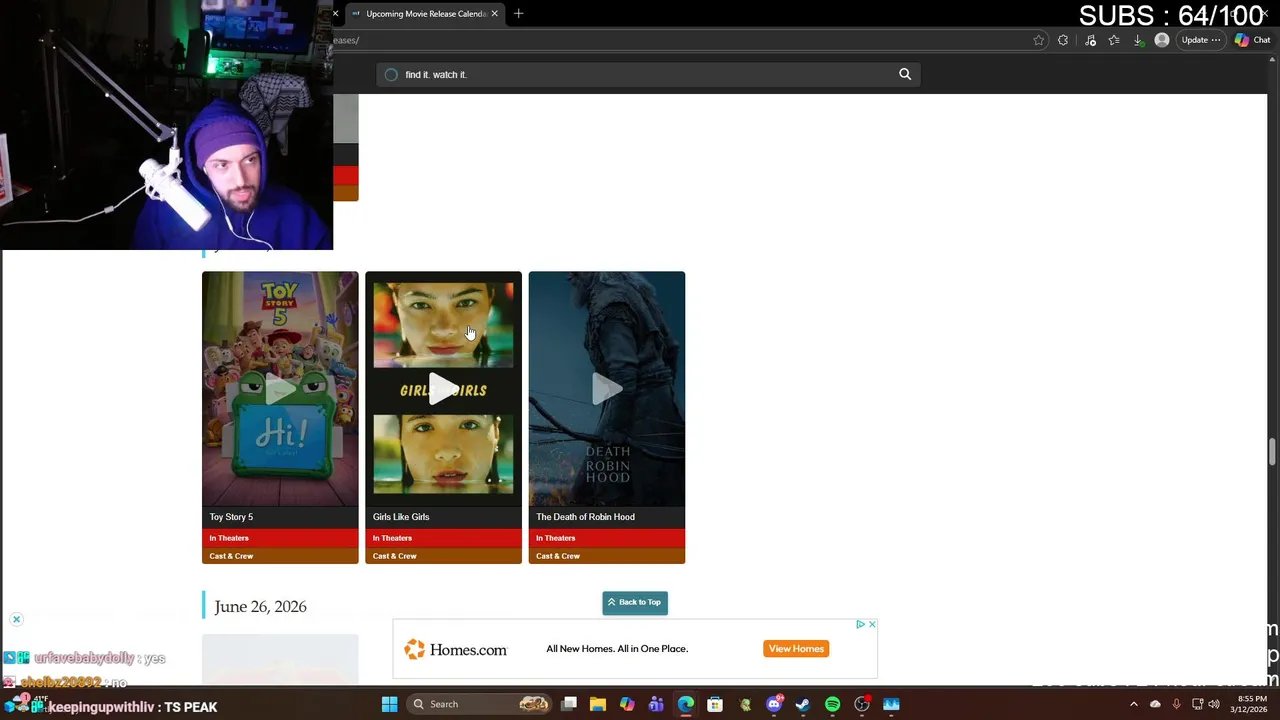Open the downloads icon in toolbar

(x=1138, y=40)
